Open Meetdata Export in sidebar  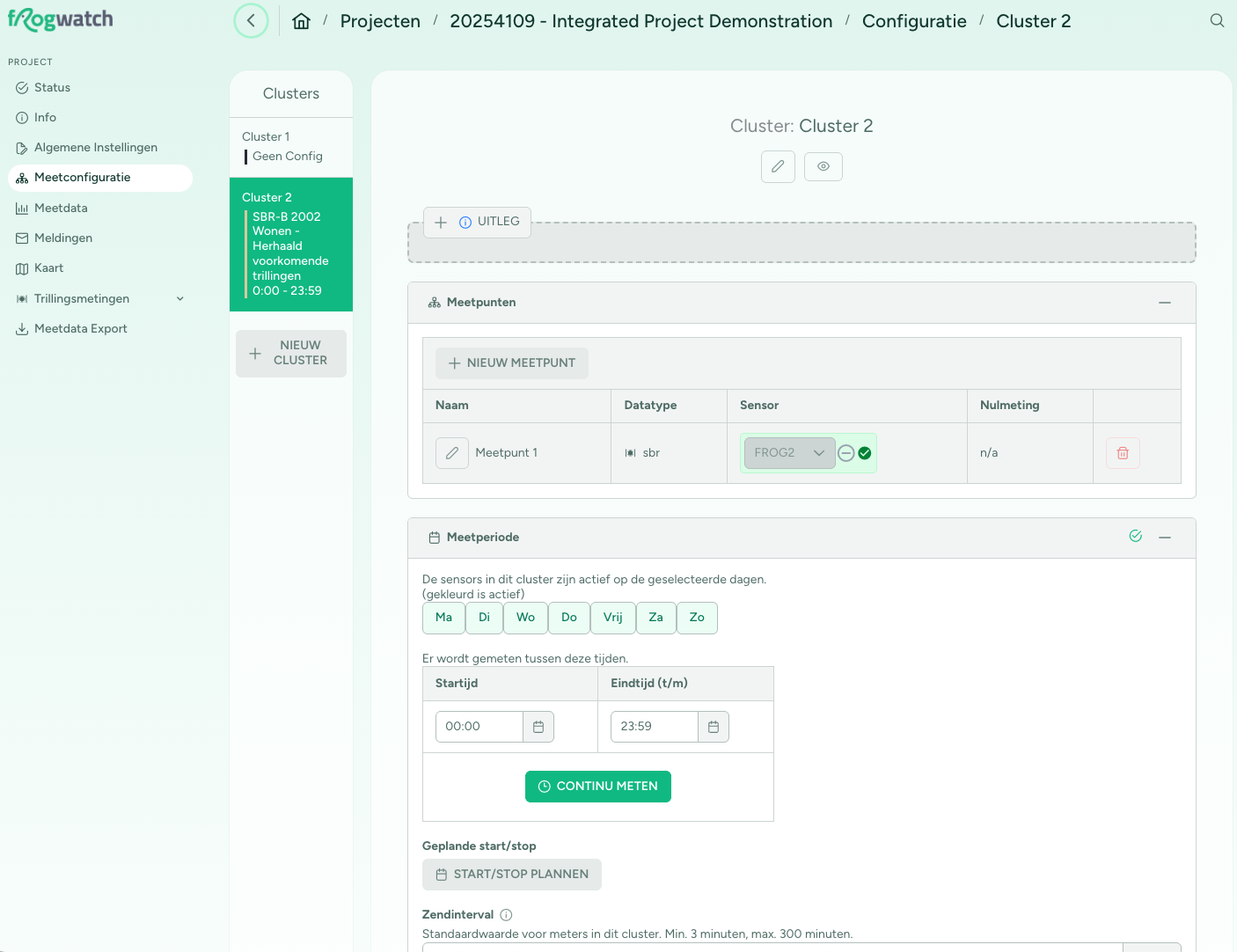pos(100,329)
